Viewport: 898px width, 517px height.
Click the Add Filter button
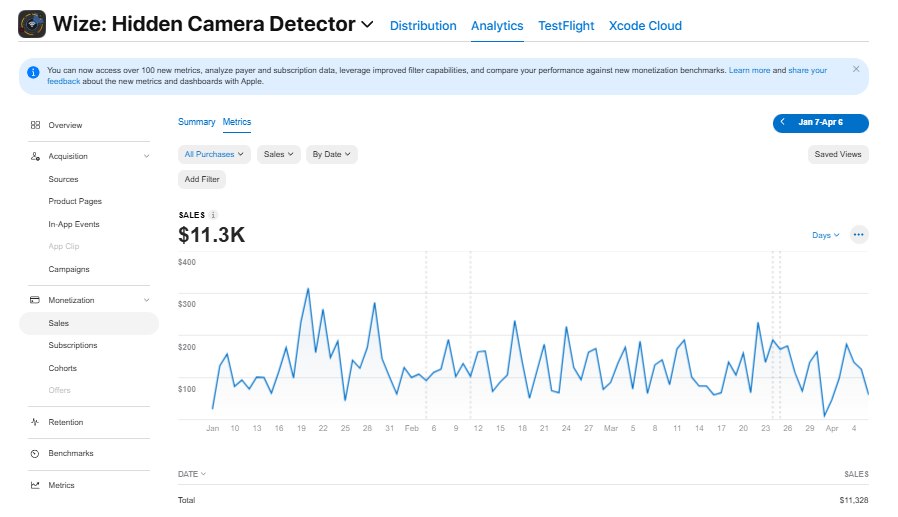point(202,179)
